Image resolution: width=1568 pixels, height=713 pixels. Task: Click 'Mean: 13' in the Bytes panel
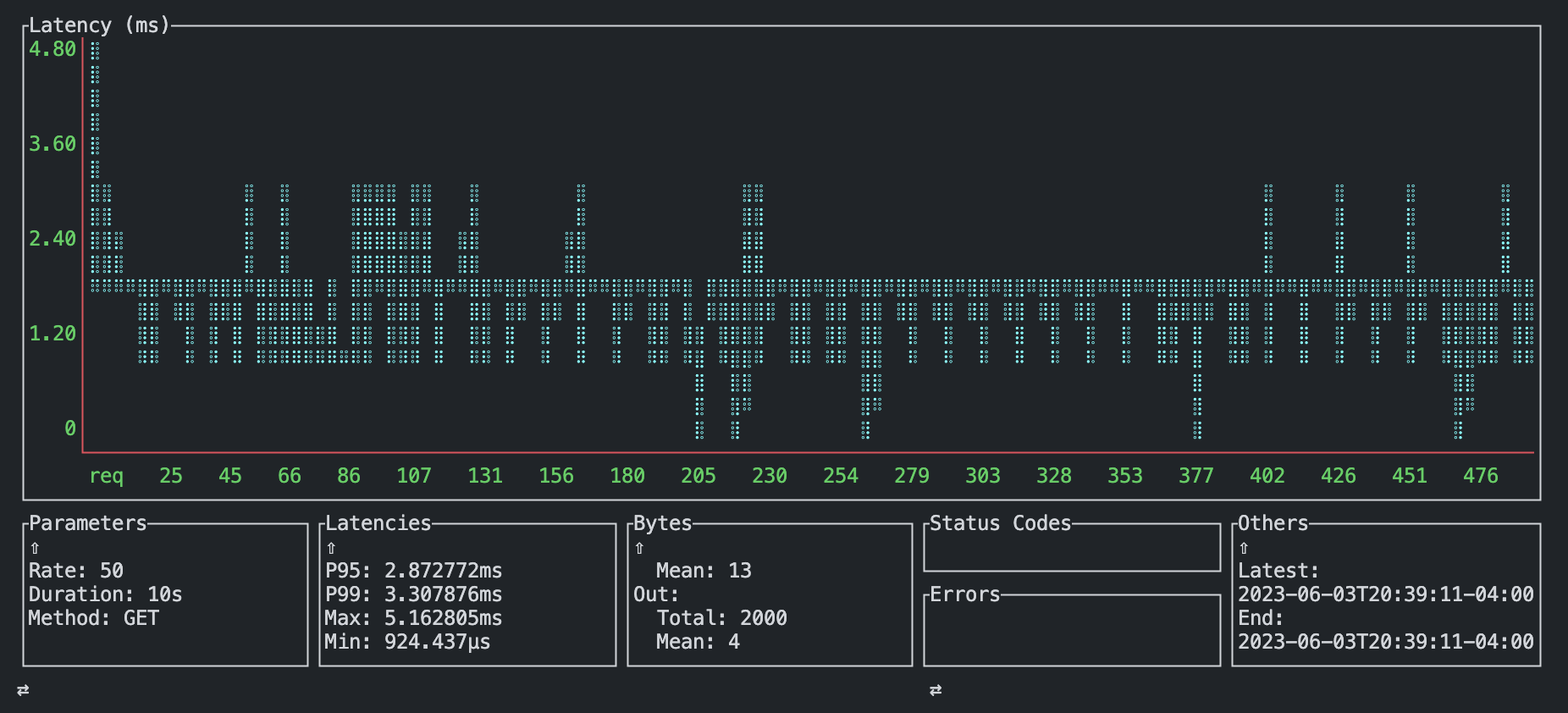tap(704, 571)
